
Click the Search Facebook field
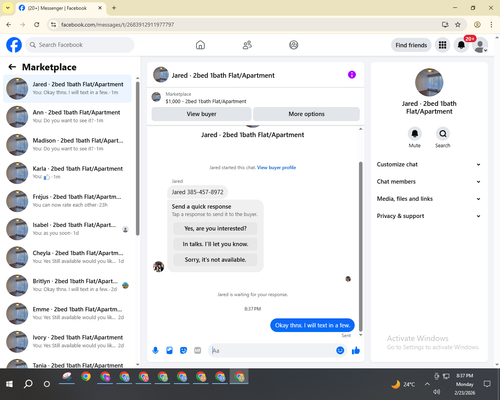(x=80, y=45)
